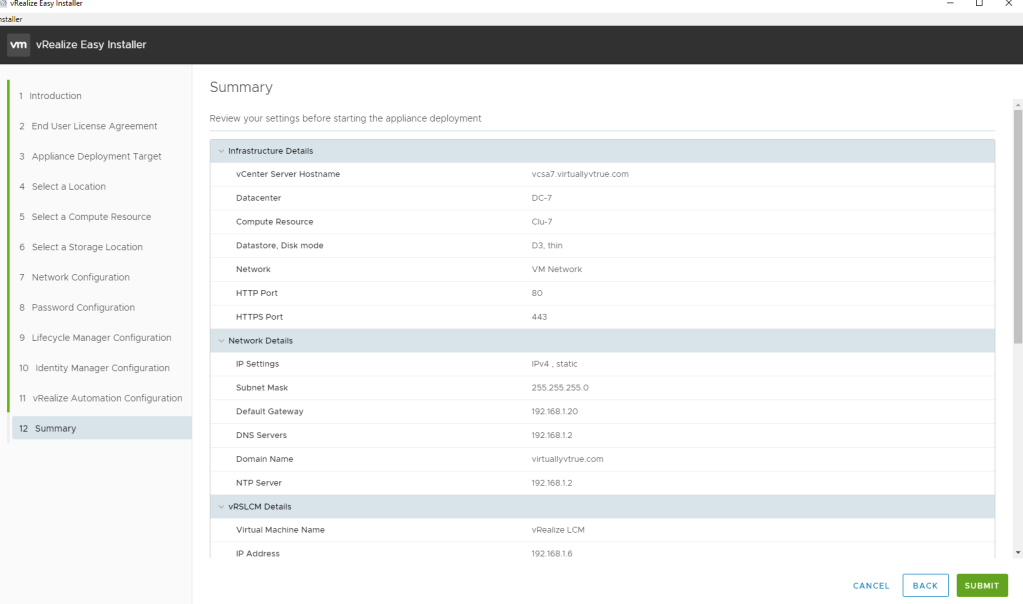The image size is (1023, 604).
Task: Jump to Select a Location step
Action: click(62, 187)
